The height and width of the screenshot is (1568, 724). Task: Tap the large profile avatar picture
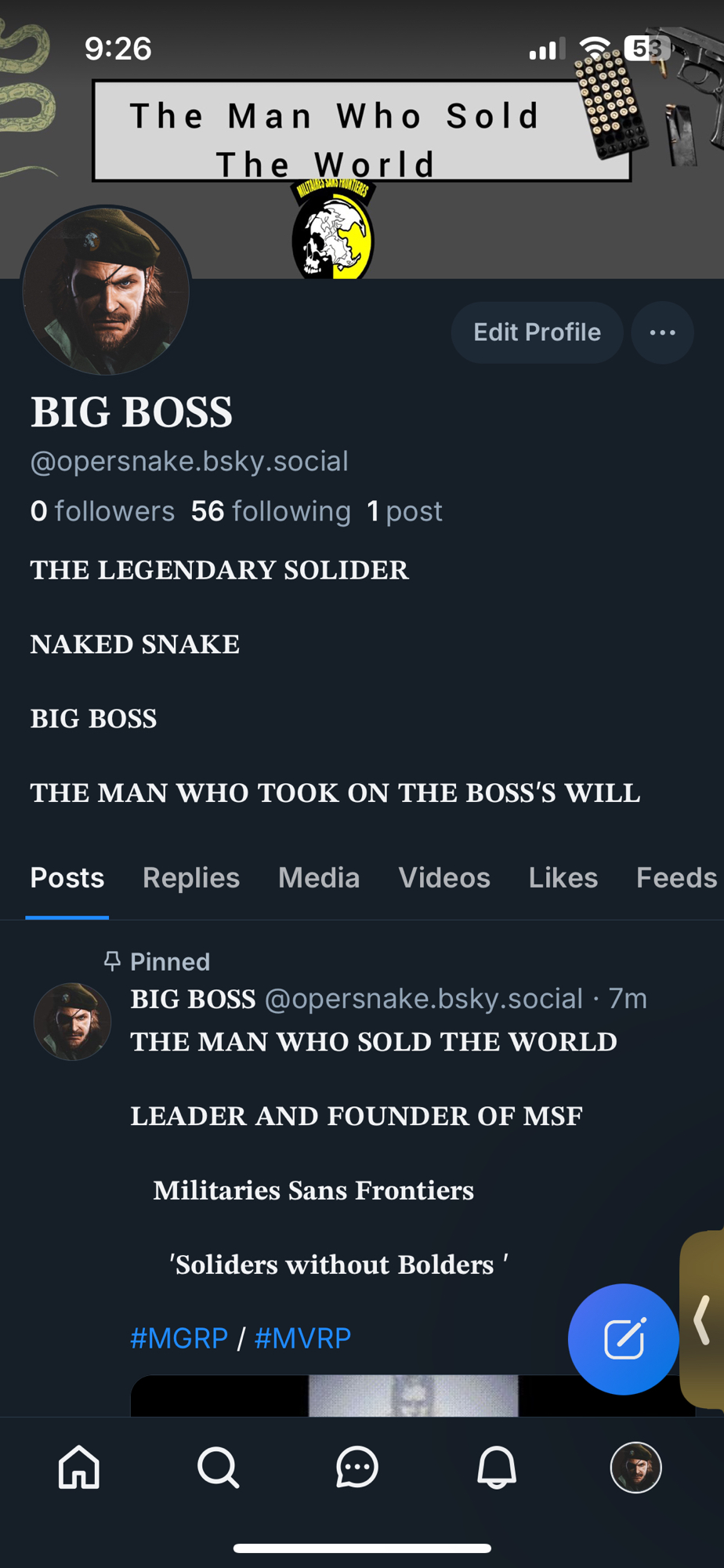coord(106,291)
